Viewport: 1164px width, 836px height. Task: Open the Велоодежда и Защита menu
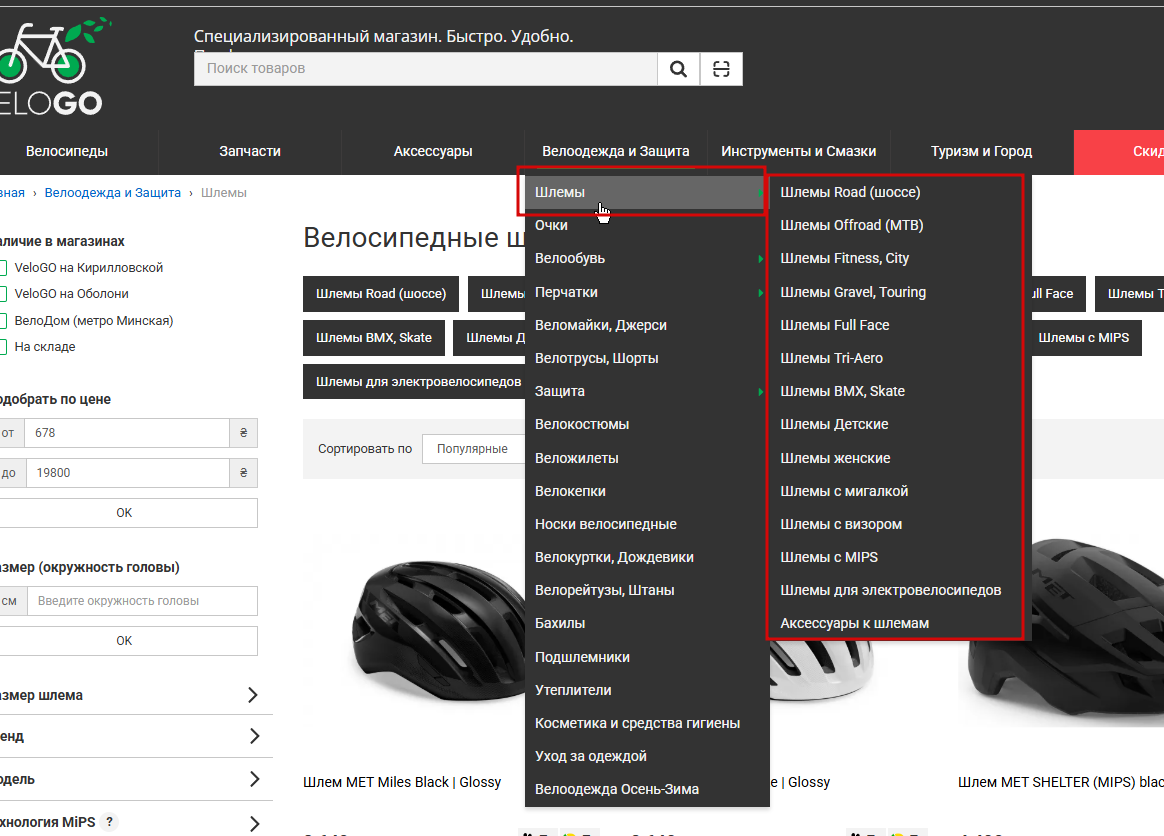pyautogui.click(x=615, y=151)
